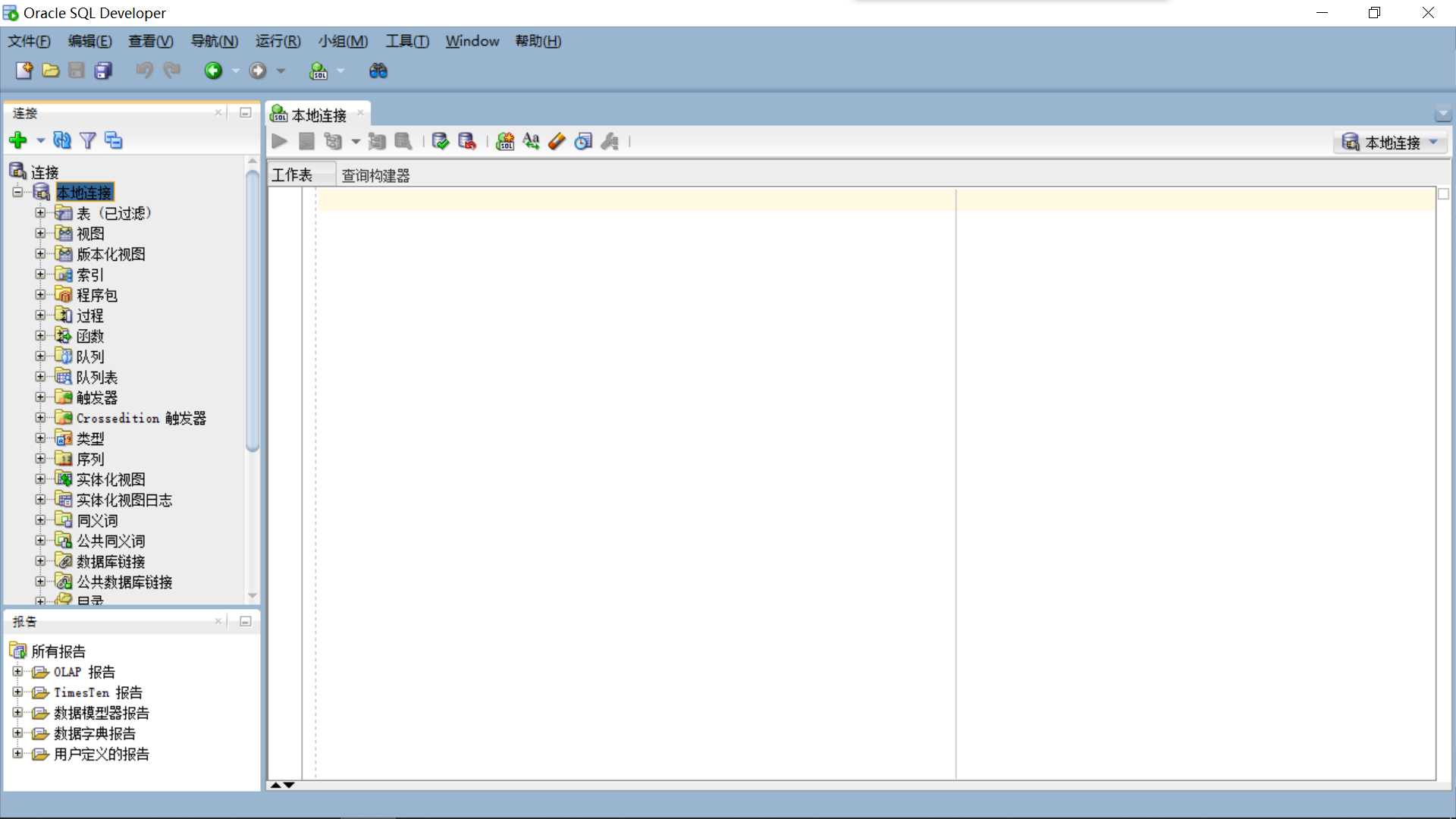Expand the 视图 node
Image resolution: width=1456 pixels, height=819 pixels.
(40, 234)
